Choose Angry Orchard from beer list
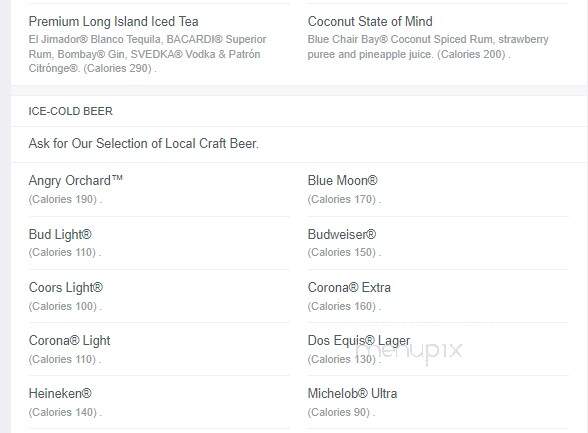This screenshot has height=433, width=588. pyautogui.click(x=75, y=181)
